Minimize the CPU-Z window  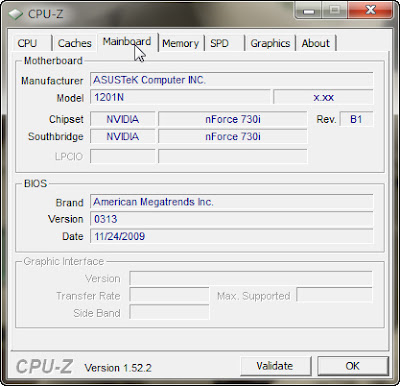[x=309, y=11]
